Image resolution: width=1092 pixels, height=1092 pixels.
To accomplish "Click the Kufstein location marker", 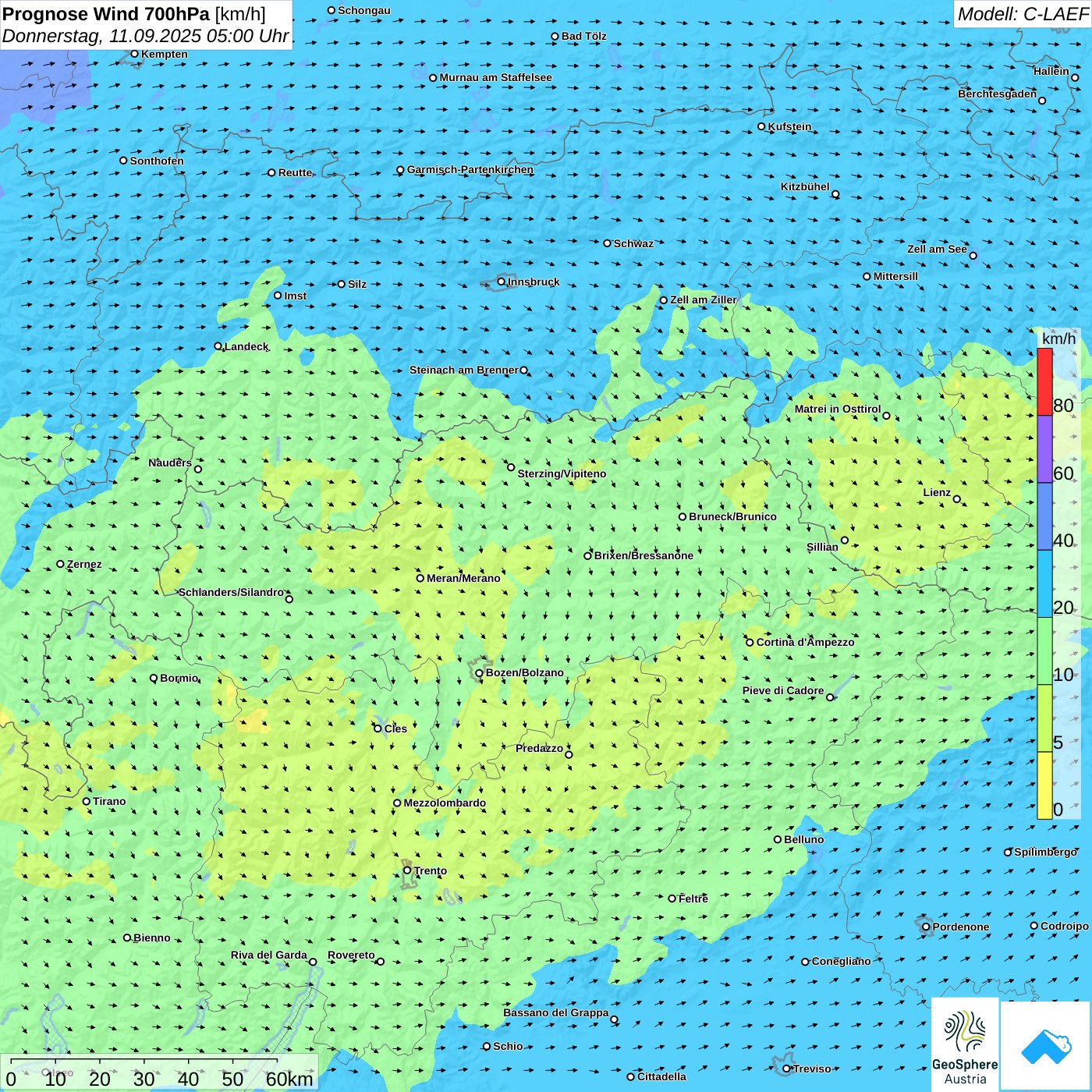I will [762, 126].
